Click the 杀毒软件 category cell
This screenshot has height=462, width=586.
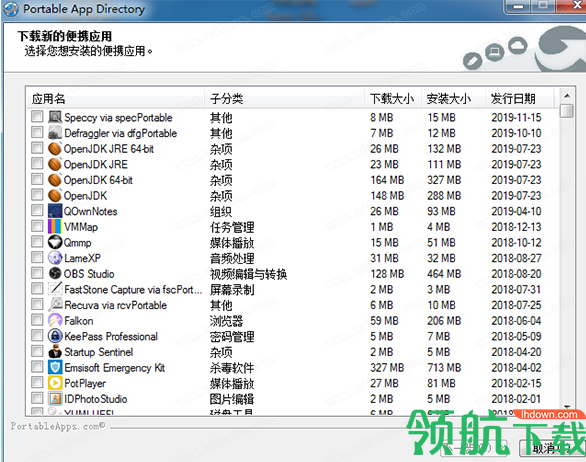pos(232,368)
